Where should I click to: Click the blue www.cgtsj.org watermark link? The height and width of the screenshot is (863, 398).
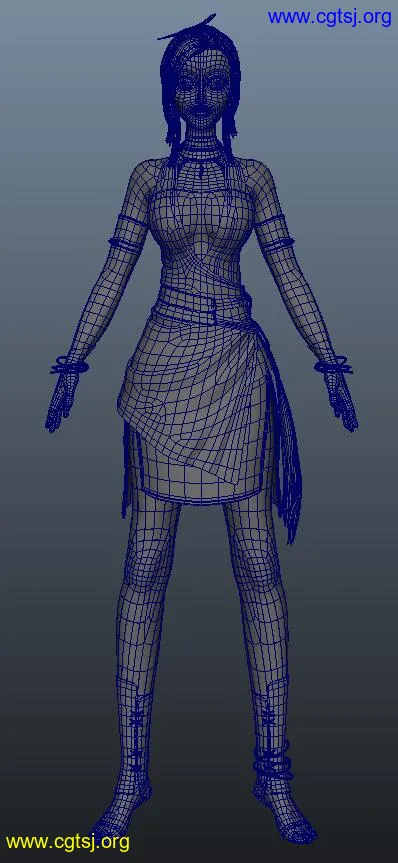(329, 17)
